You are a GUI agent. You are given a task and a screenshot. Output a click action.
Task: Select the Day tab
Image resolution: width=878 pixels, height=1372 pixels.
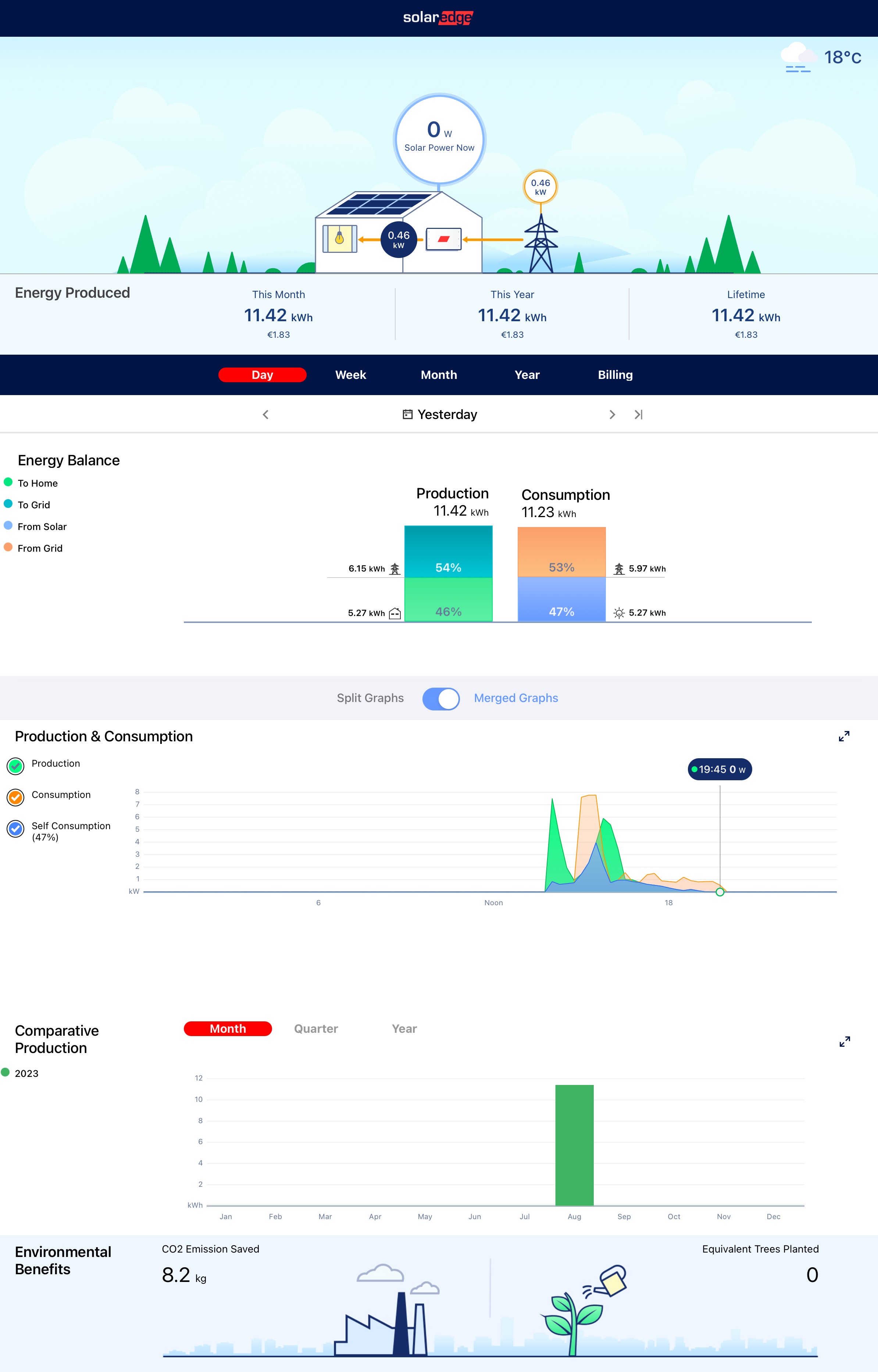(x=262, y=375)
